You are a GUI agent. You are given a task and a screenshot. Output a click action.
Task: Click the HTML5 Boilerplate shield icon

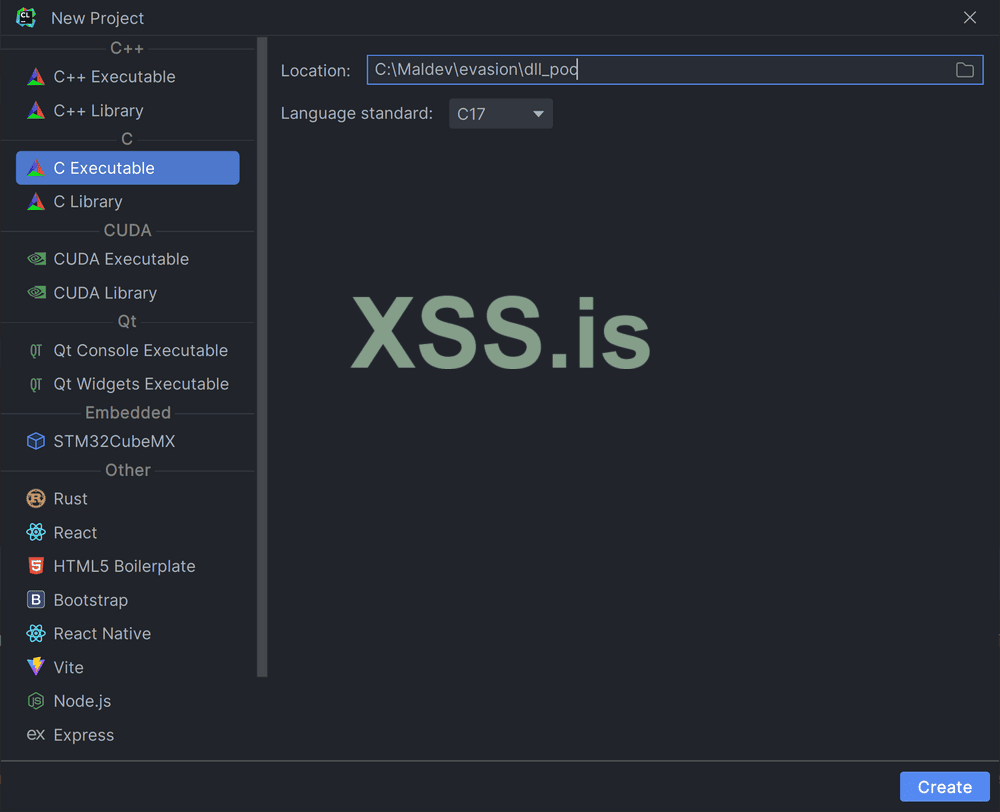pos(36,566)
